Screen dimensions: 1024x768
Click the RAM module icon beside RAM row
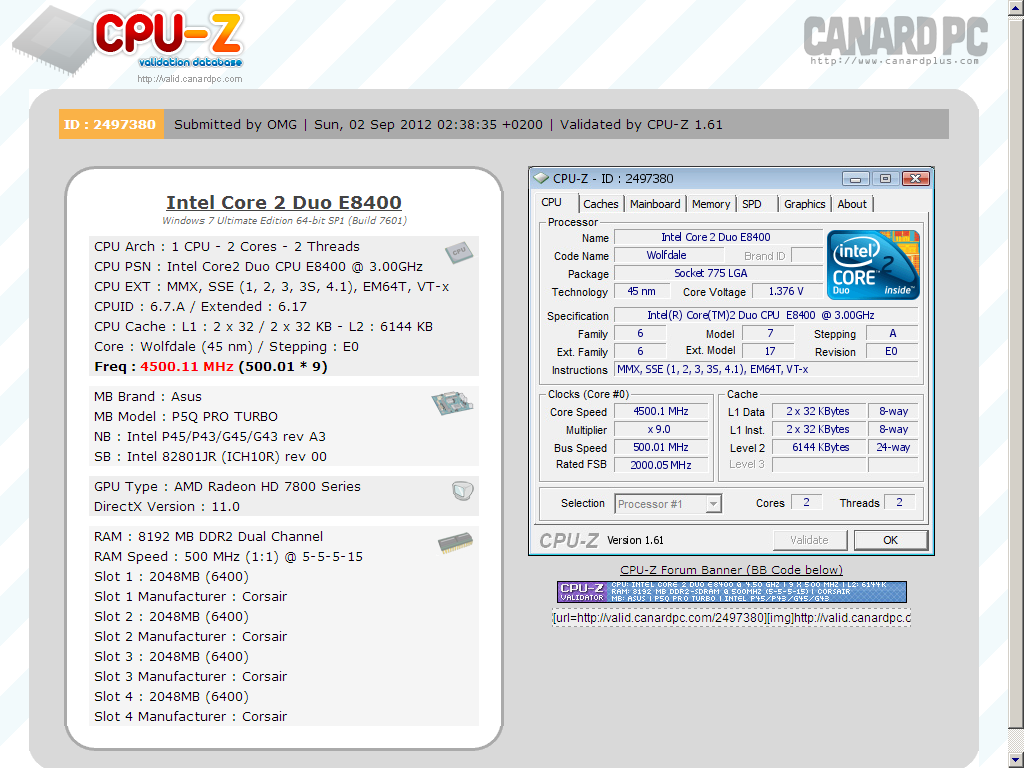click(455, 543)
